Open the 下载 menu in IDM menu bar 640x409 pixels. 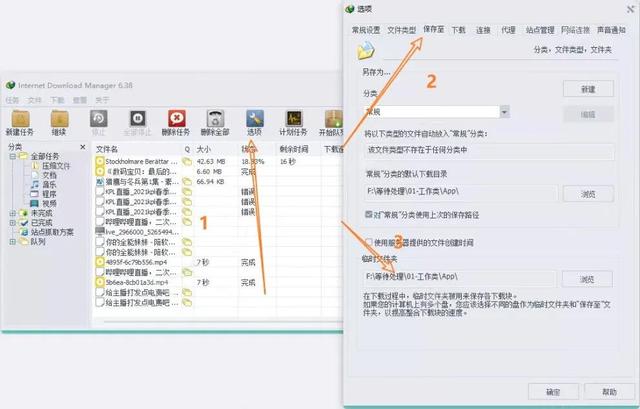57,100
